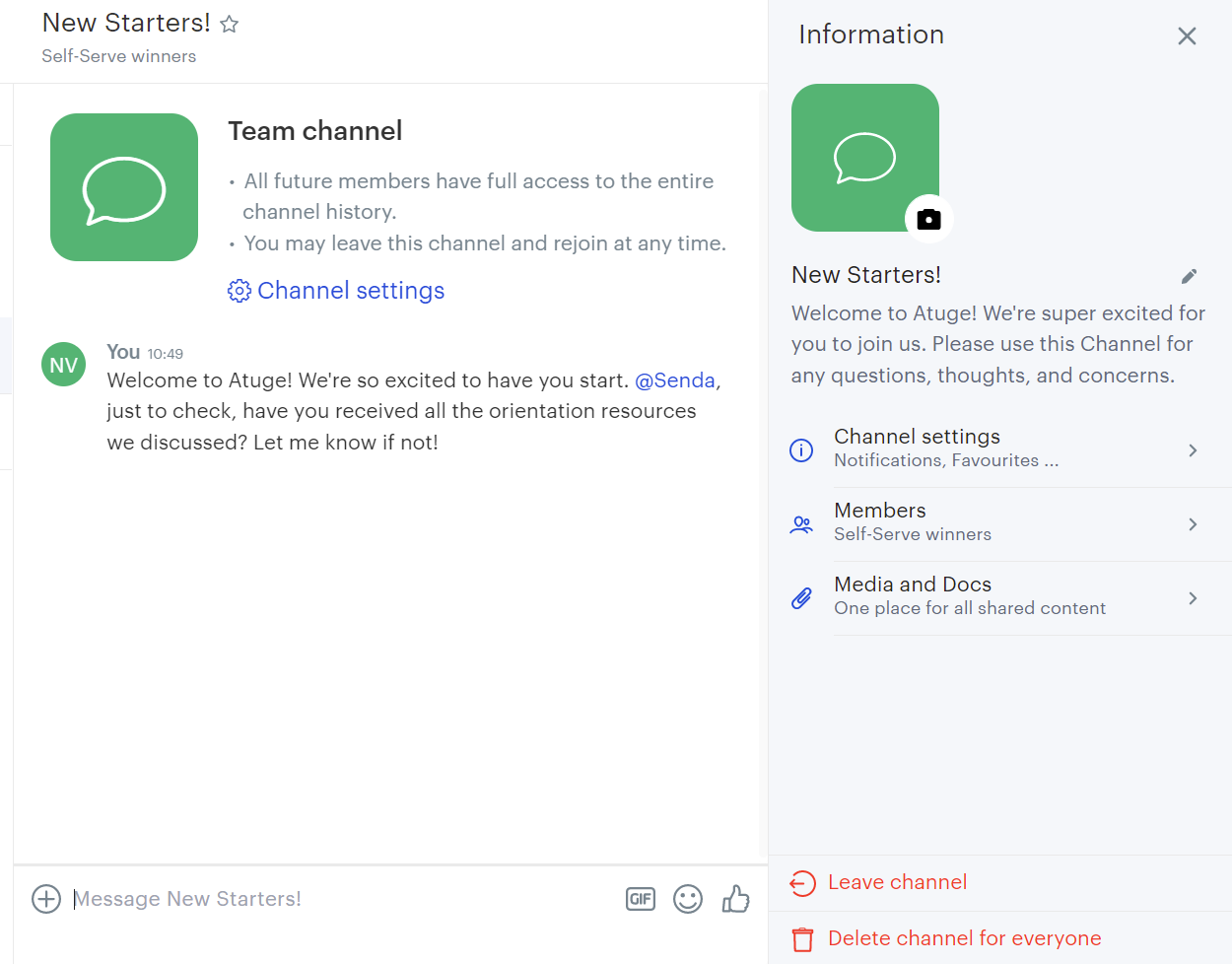Screen dimensions: 1232x964
Task: Click the gear icon next to Channel settings link
Action: (x=239, y=291)
